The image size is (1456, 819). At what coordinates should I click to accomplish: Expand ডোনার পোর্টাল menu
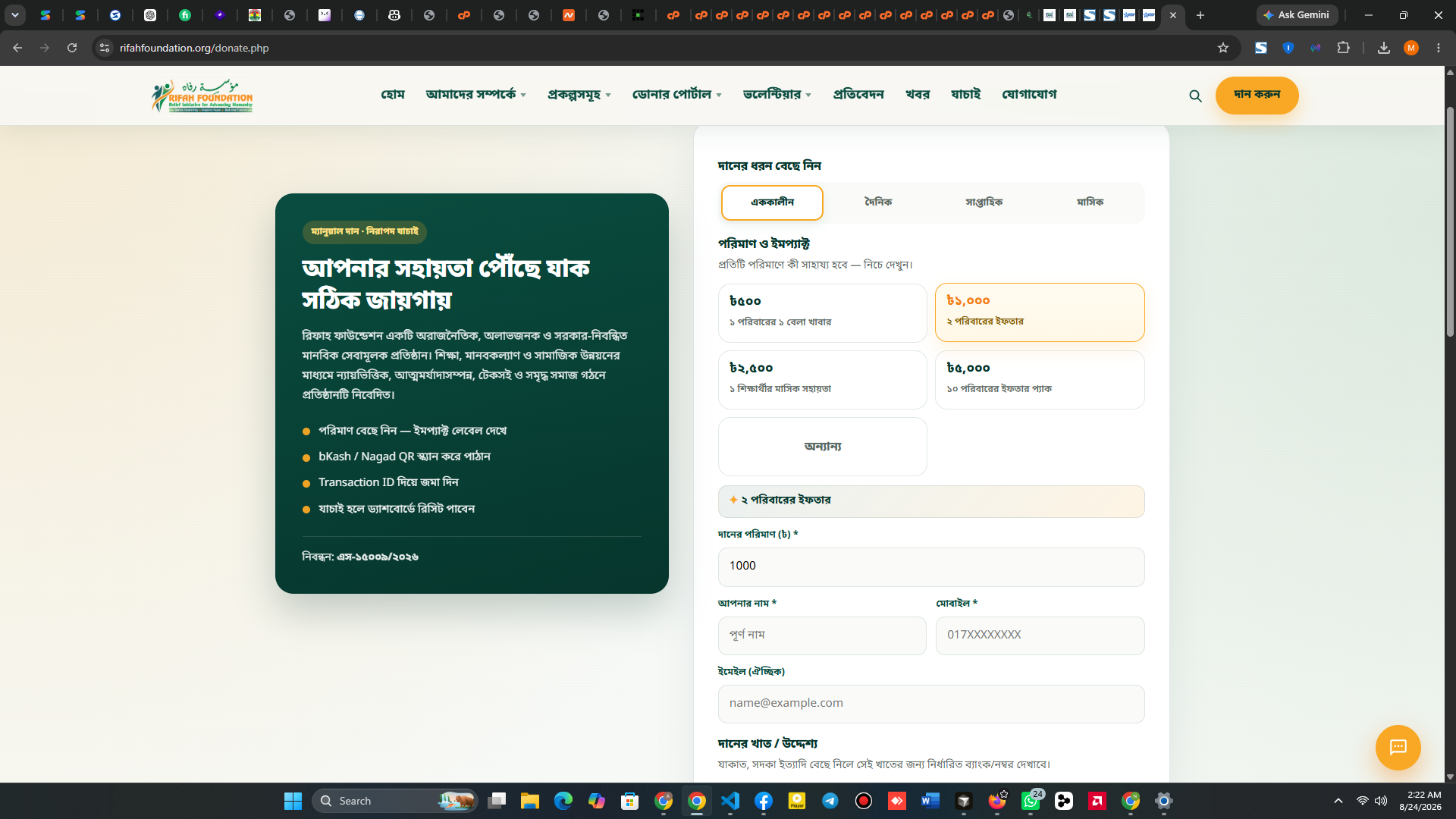coord(676,95)
